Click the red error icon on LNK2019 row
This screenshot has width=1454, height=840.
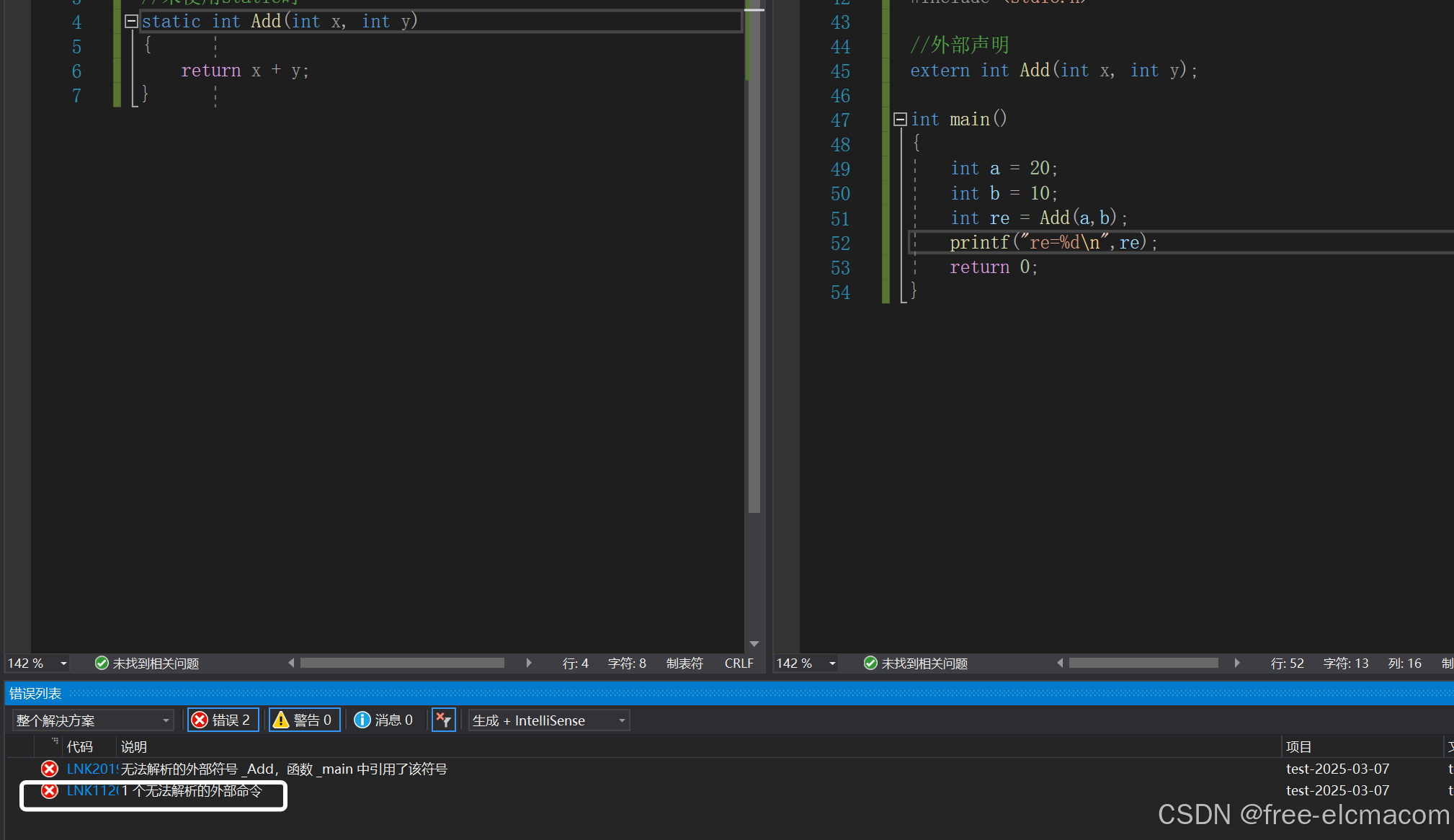tap(50, 769)
